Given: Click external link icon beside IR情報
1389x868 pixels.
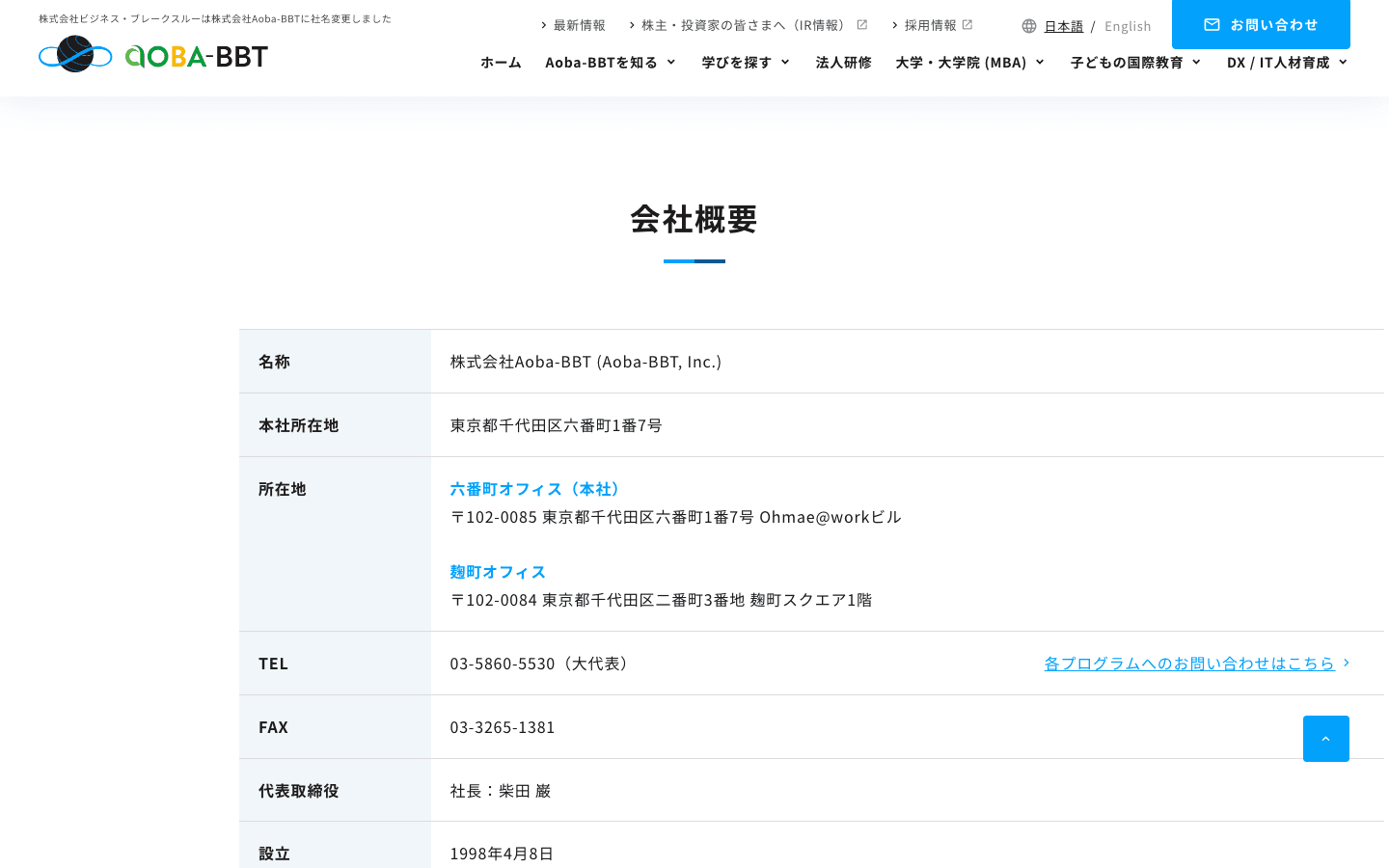Looking at the screenshot, I should (862, 25).
